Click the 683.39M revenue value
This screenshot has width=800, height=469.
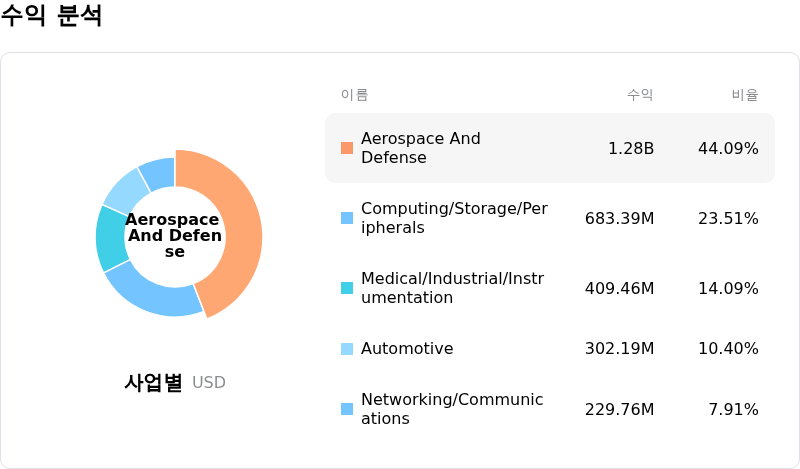[619, 218]
